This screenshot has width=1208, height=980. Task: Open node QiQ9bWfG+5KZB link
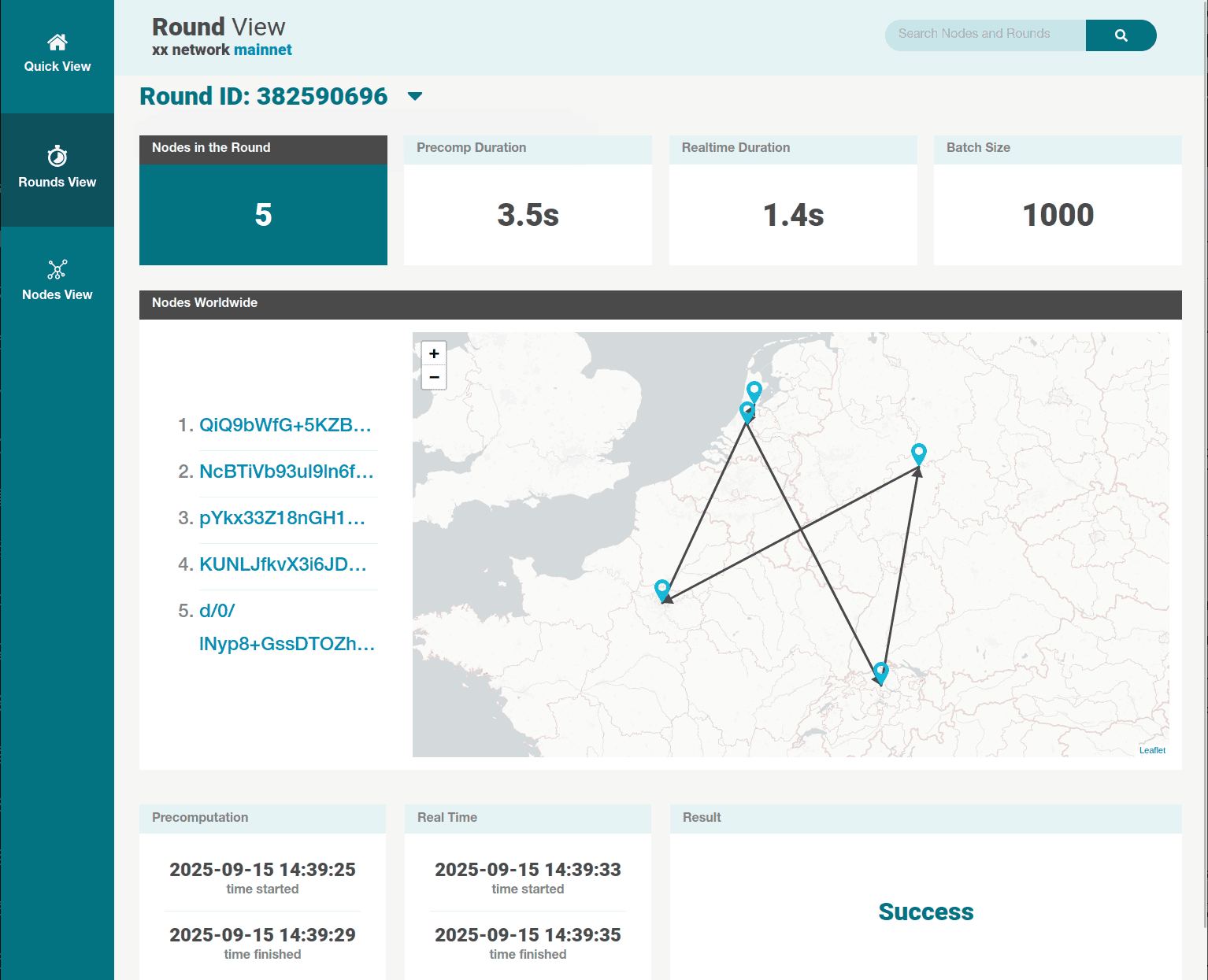284,425
